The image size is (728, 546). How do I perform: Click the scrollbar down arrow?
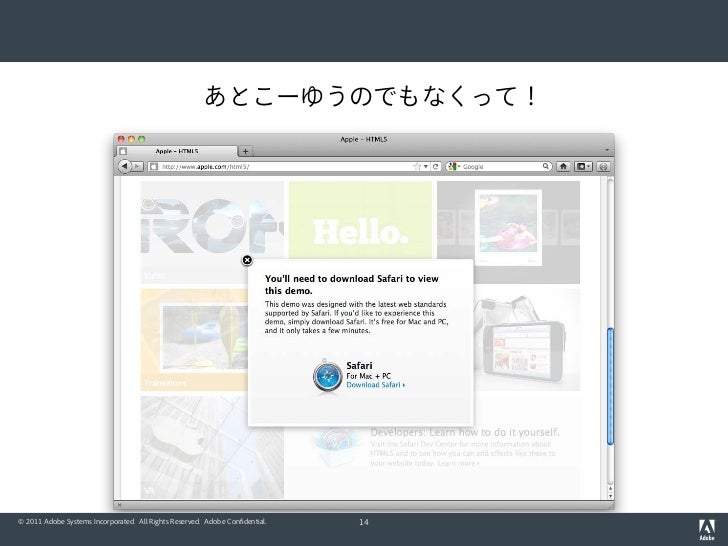coord(610,496)
